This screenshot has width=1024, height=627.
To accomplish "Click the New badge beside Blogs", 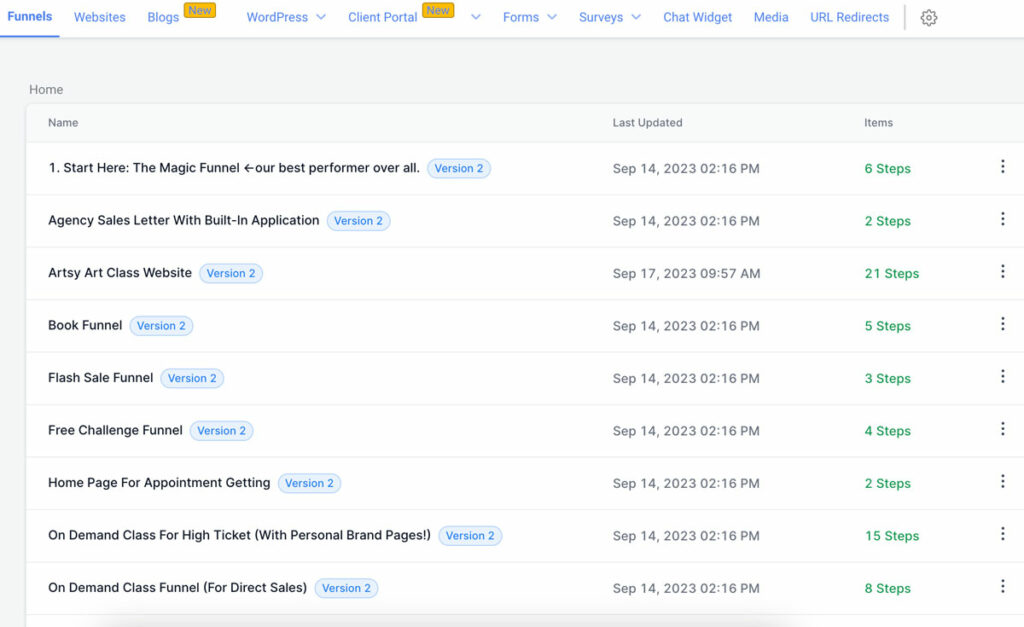I will click(x=200, y=10).
